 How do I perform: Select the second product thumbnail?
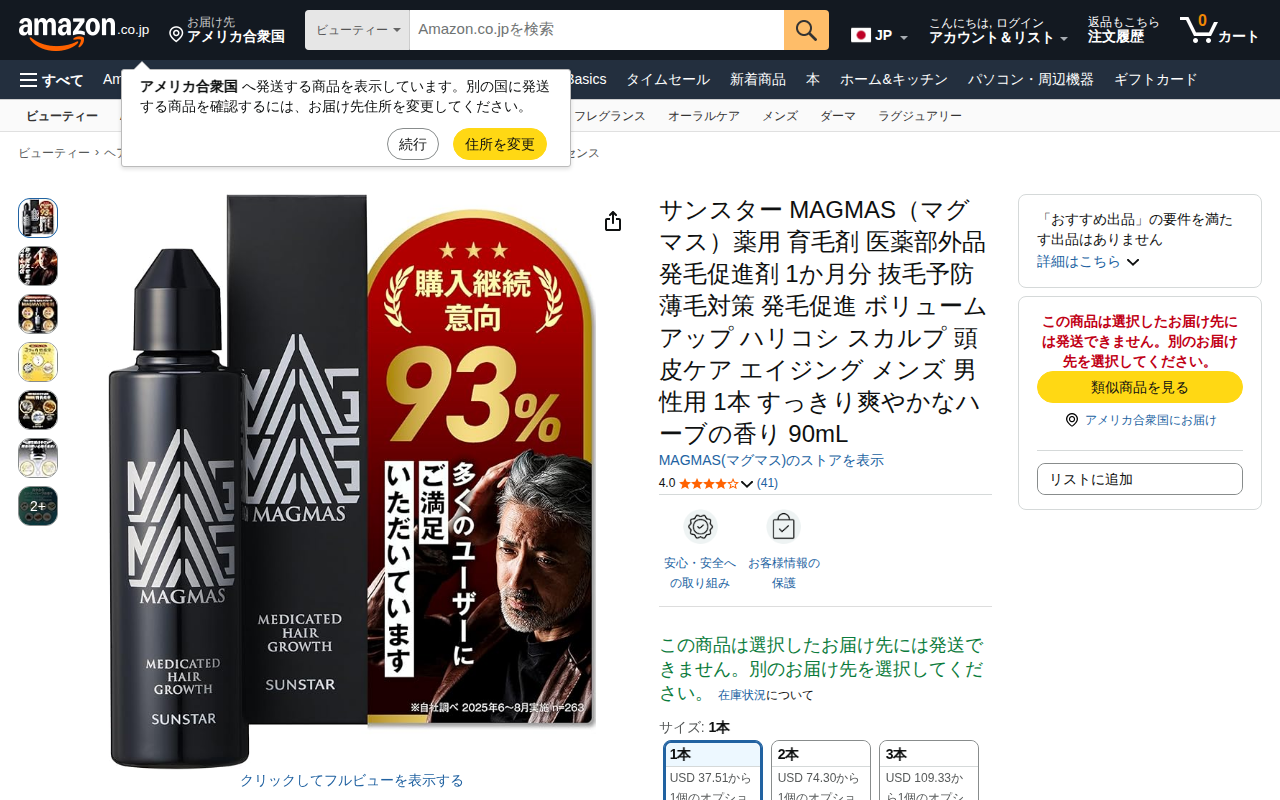click(x=38, y=266)
